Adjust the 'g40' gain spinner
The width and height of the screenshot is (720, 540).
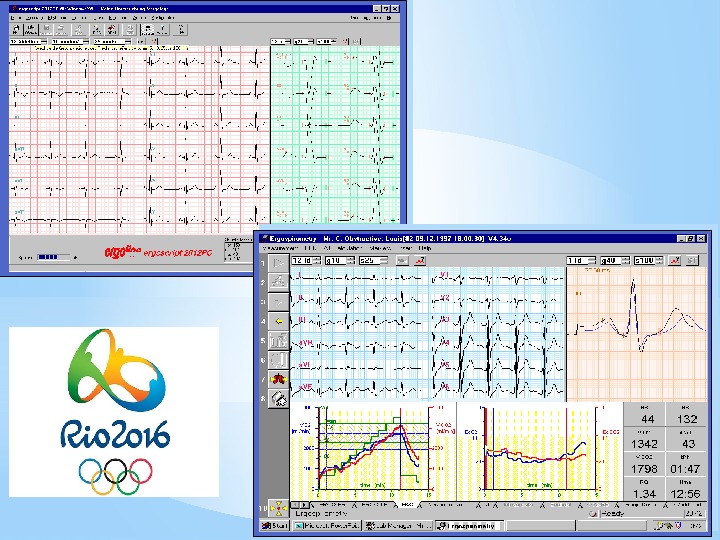(615, 260)
